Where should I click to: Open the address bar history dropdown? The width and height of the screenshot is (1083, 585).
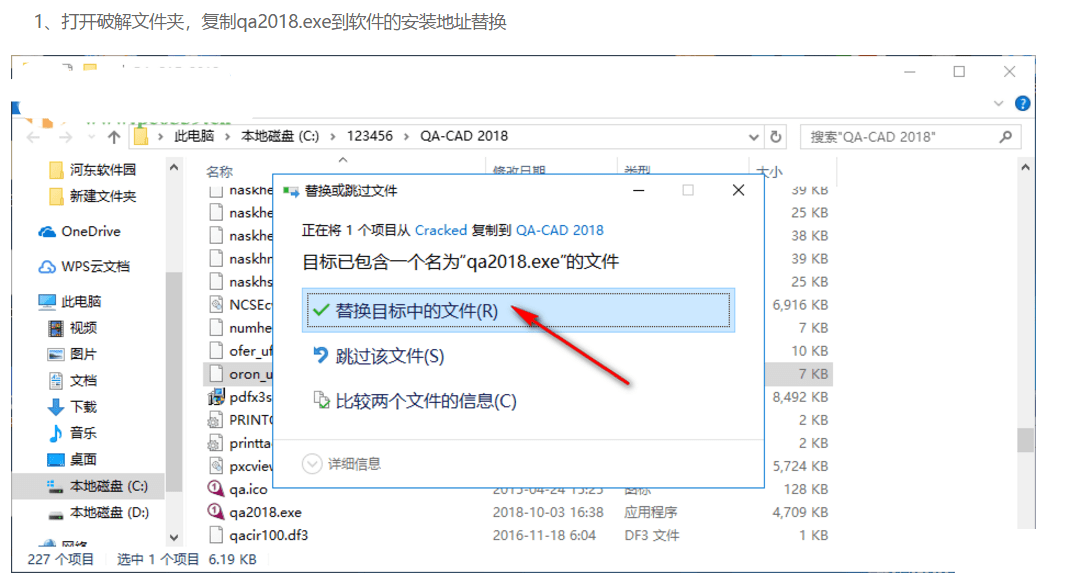click(x=754, y=137)
